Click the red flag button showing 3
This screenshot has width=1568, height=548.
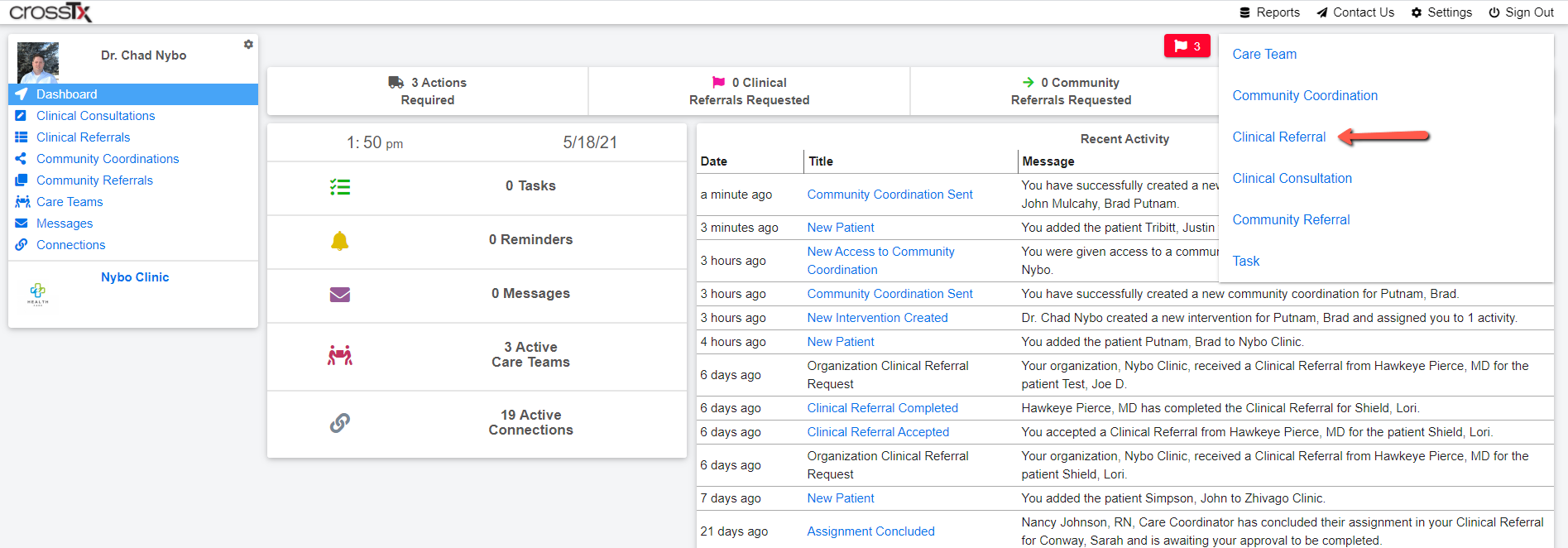coord(1187,46)
